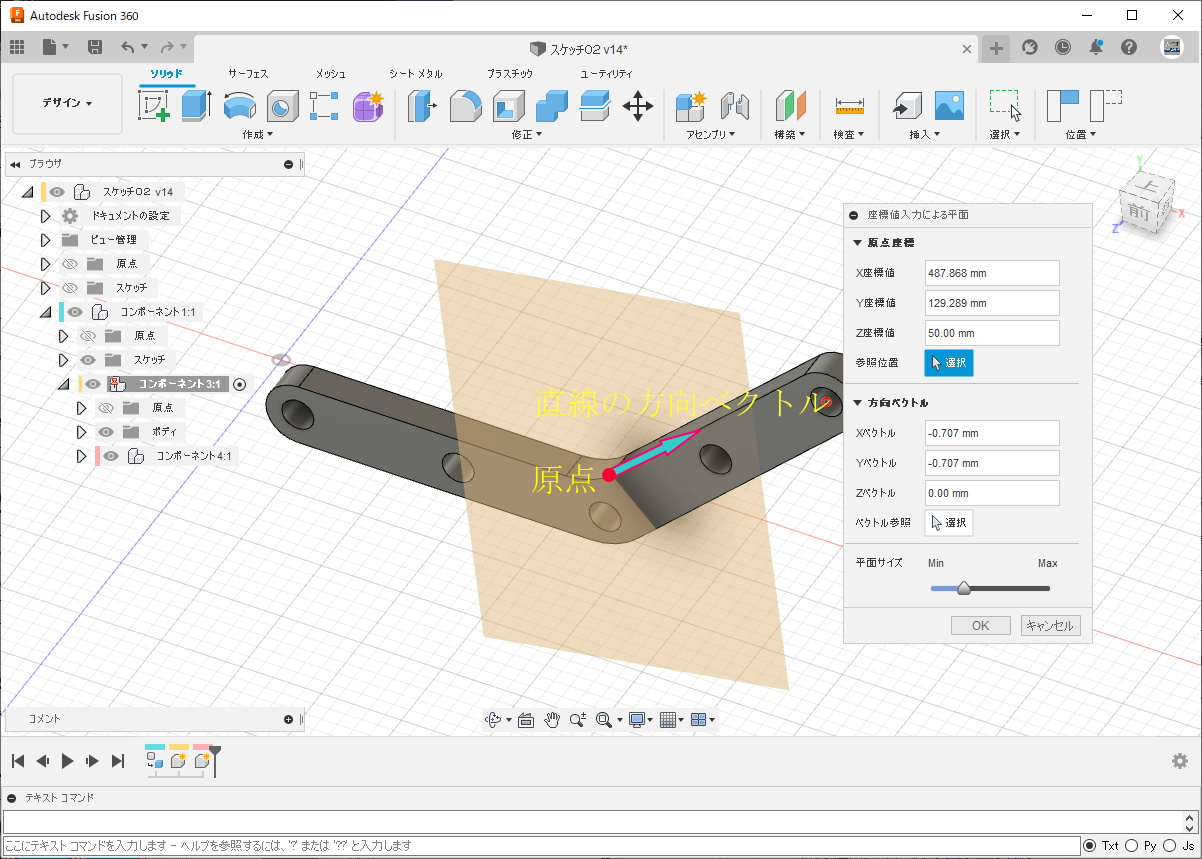Click the 参照位置 選択 button
Screen dimensions: 1202x859
coord(949,363)
